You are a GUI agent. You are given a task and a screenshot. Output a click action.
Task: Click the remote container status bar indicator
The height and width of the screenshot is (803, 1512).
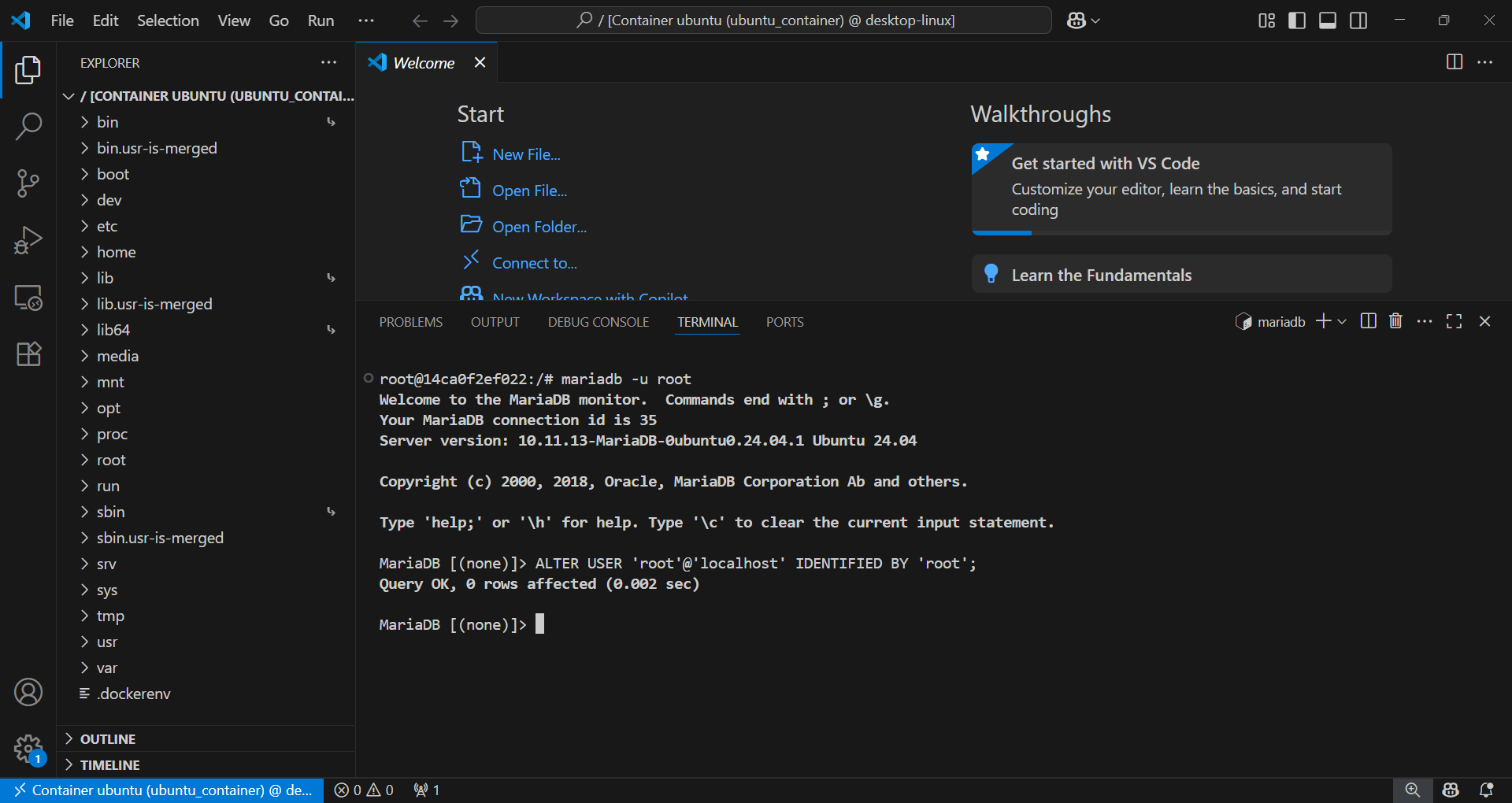point(161,790)
